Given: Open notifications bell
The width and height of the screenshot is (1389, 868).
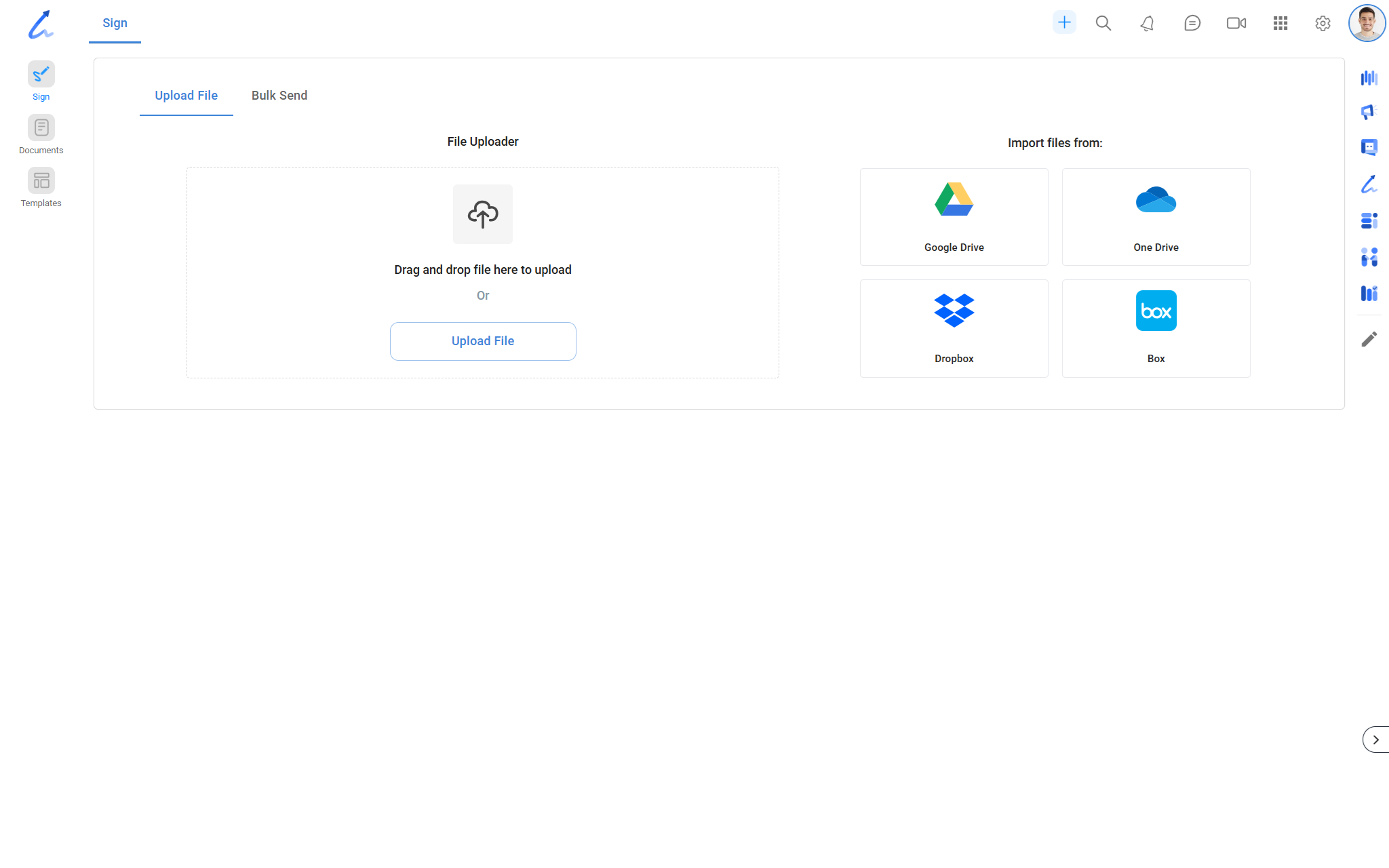Looking at the screenshot, I should pos(1147,23).
